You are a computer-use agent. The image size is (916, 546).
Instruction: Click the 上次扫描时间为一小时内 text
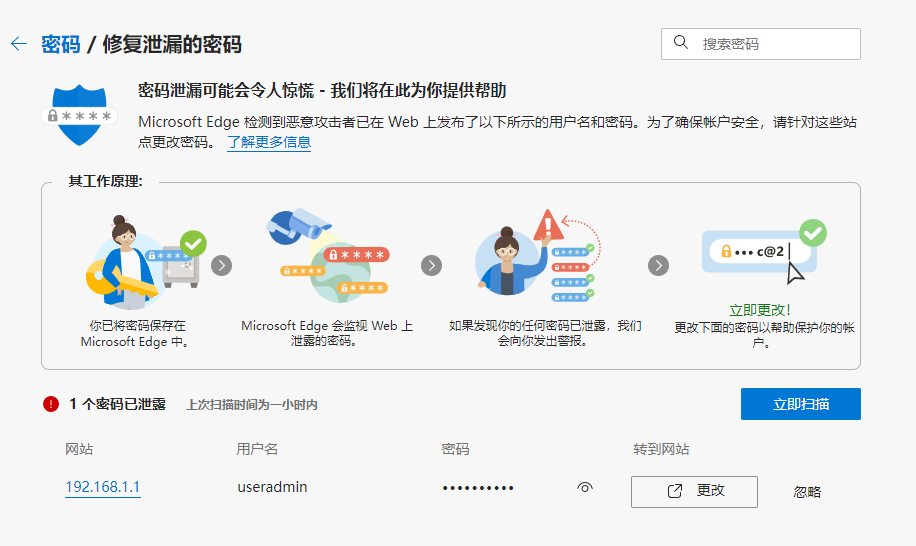(x=252, y=405)
